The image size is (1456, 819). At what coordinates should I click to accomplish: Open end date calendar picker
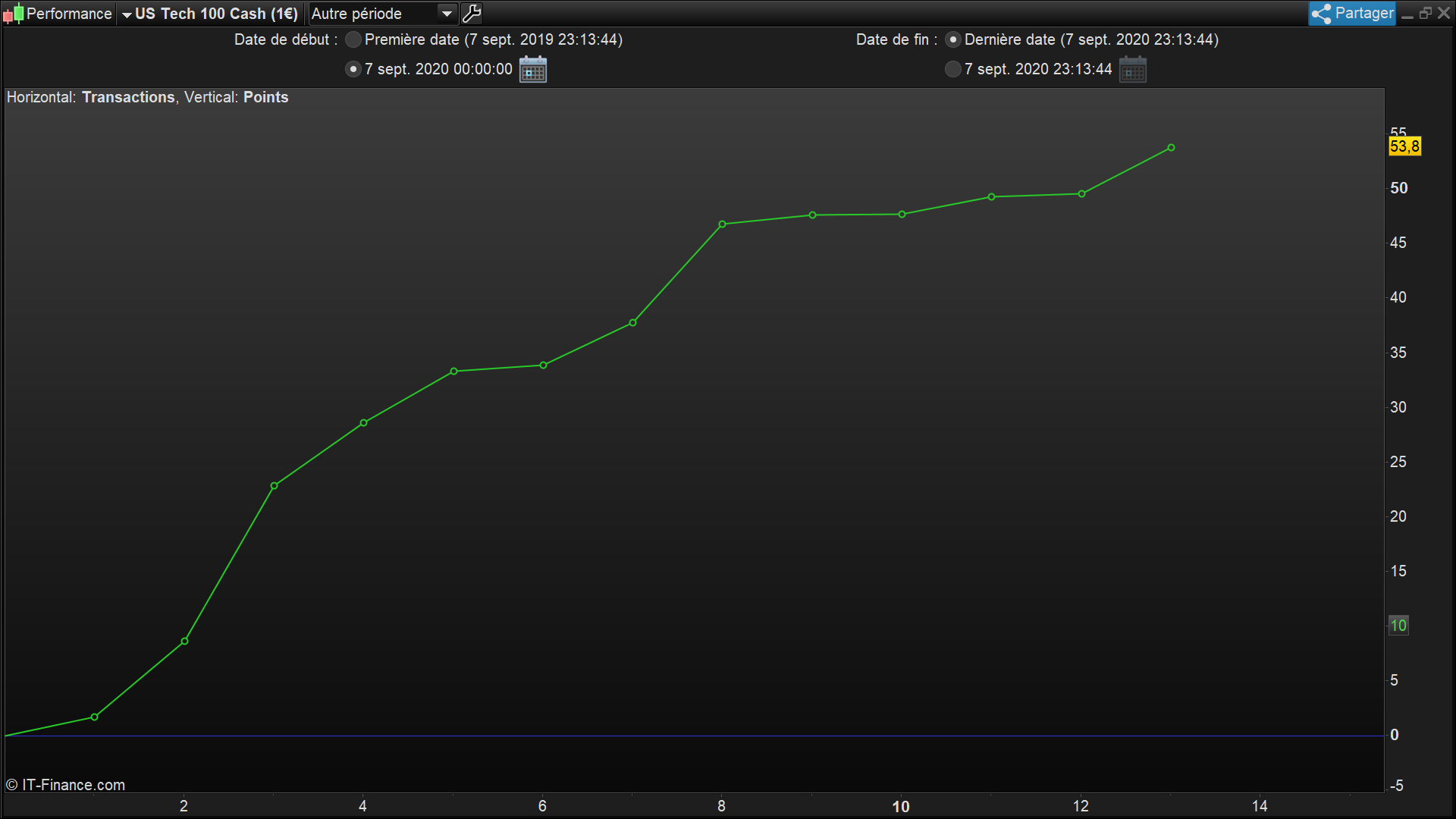coord(1132,70)
